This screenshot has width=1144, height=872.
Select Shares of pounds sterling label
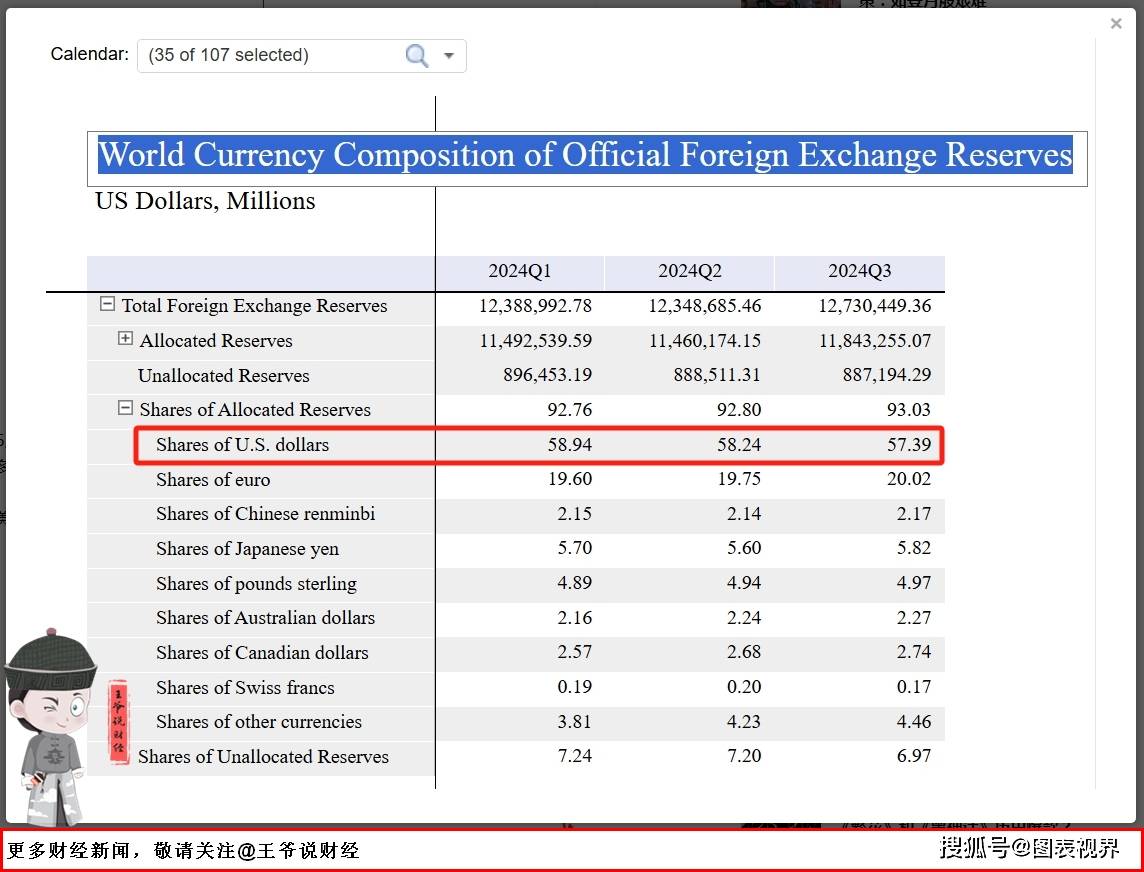[256, 584]
